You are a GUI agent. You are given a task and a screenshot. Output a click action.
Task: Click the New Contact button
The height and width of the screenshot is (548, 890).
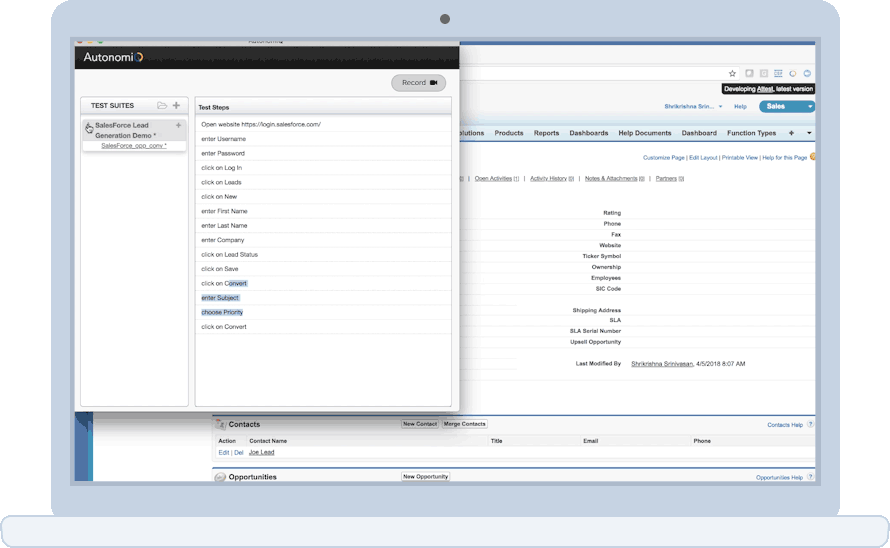tap(420, 424)
